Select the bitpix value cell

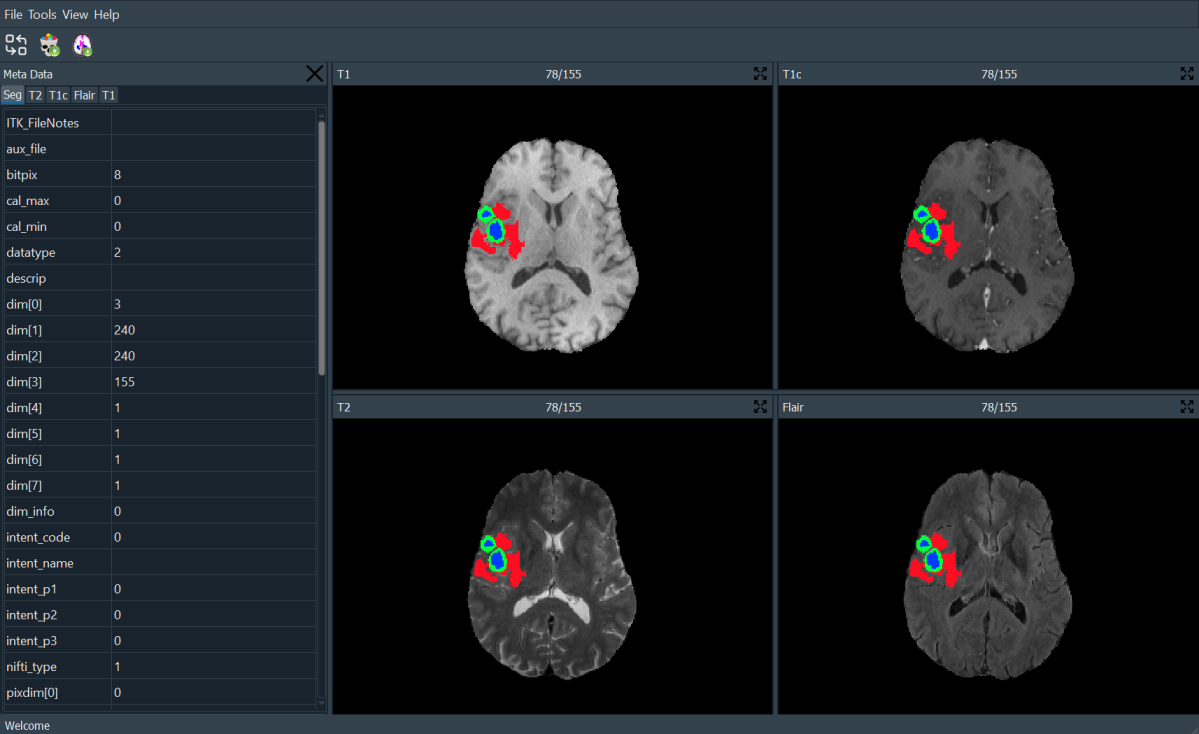coord(213,175)
